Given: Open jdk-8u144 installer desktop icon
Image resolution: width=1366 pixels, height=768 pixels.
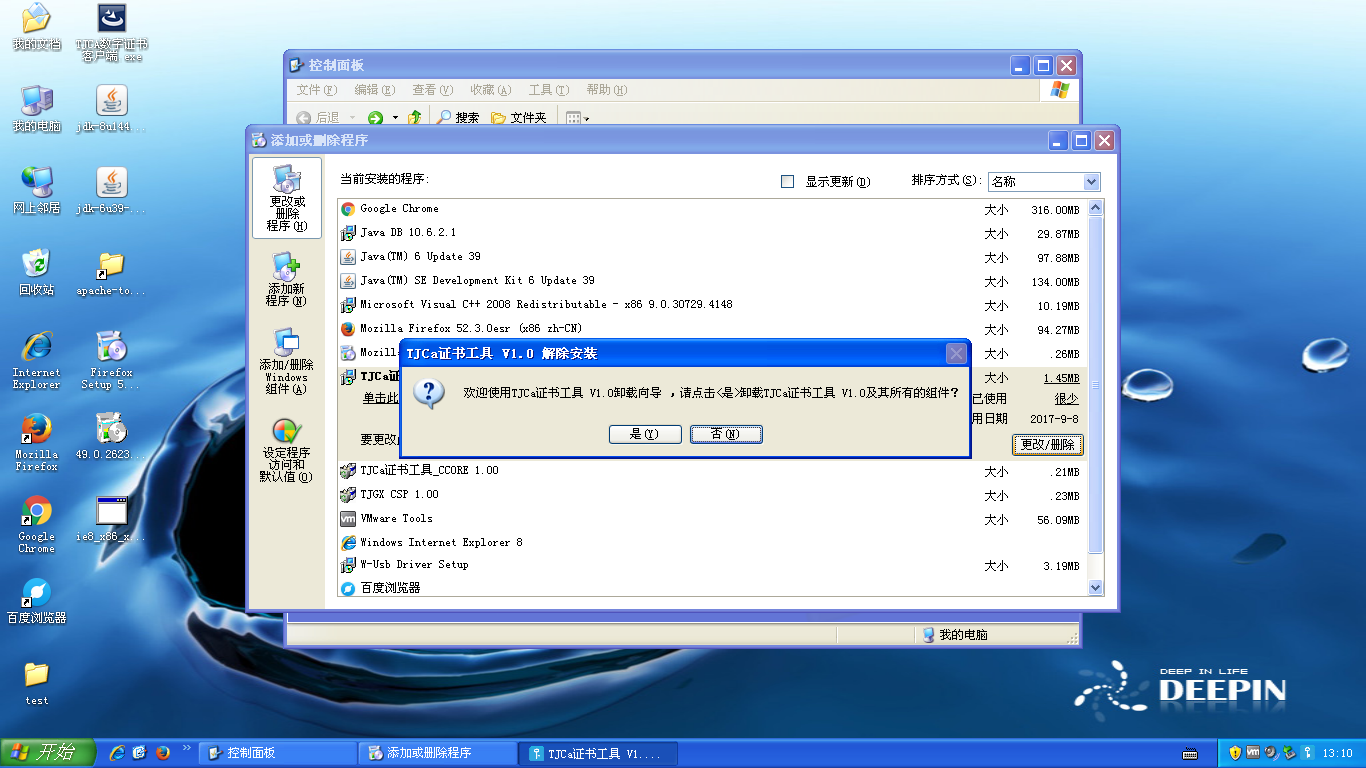Looking at the screenshot, I should [x=111, y=109].
